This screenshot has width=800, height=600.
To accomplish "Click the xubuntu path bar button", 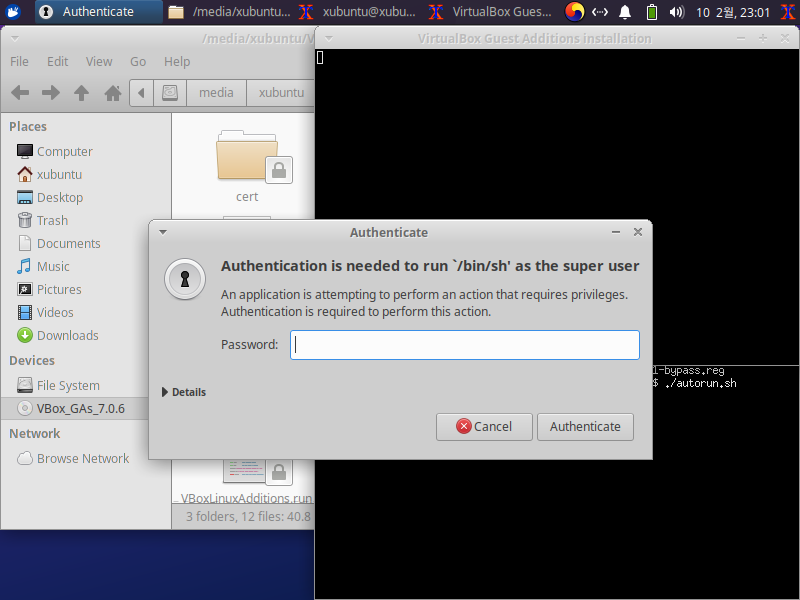I will (x=280, y=93).
